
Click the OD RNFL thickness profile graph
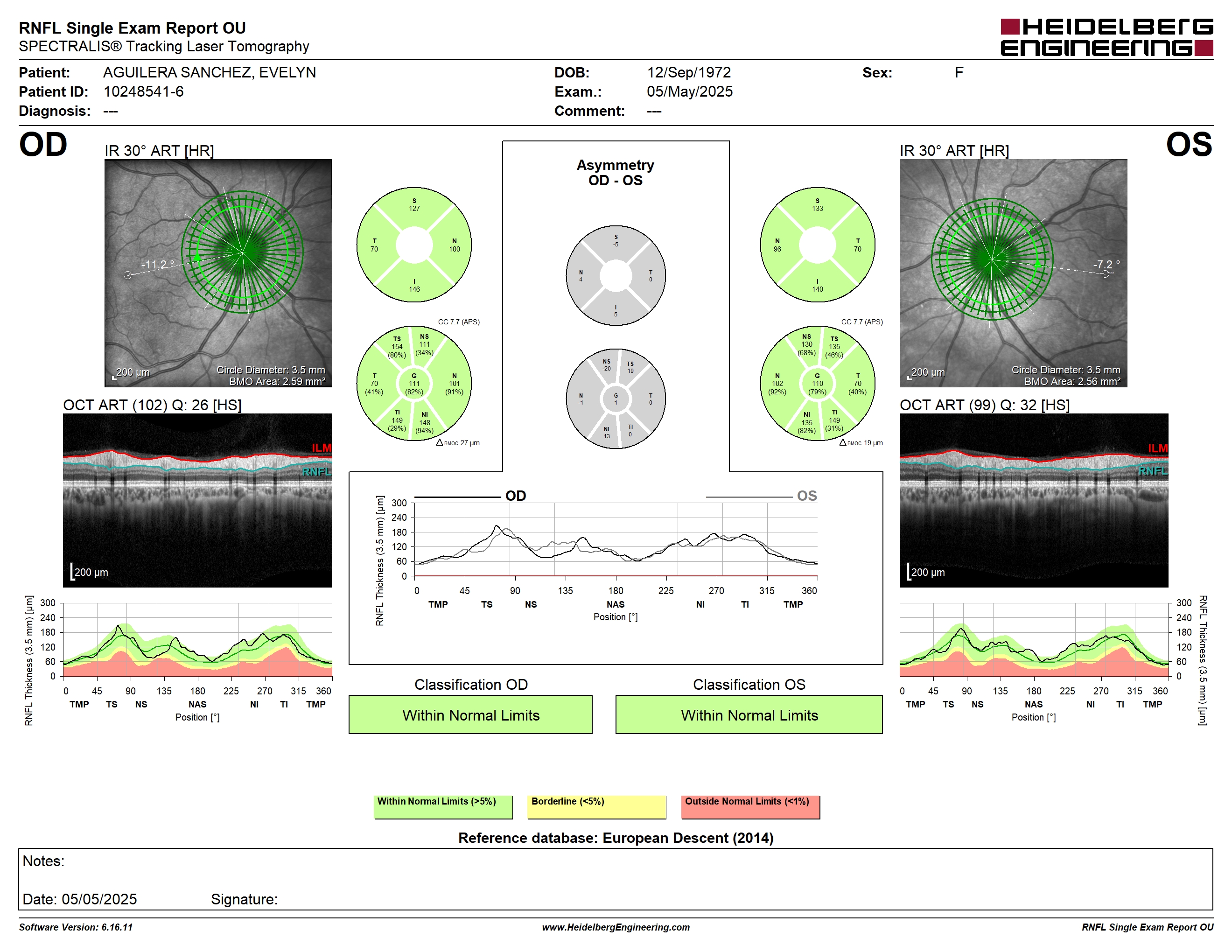tap(197, 639)
